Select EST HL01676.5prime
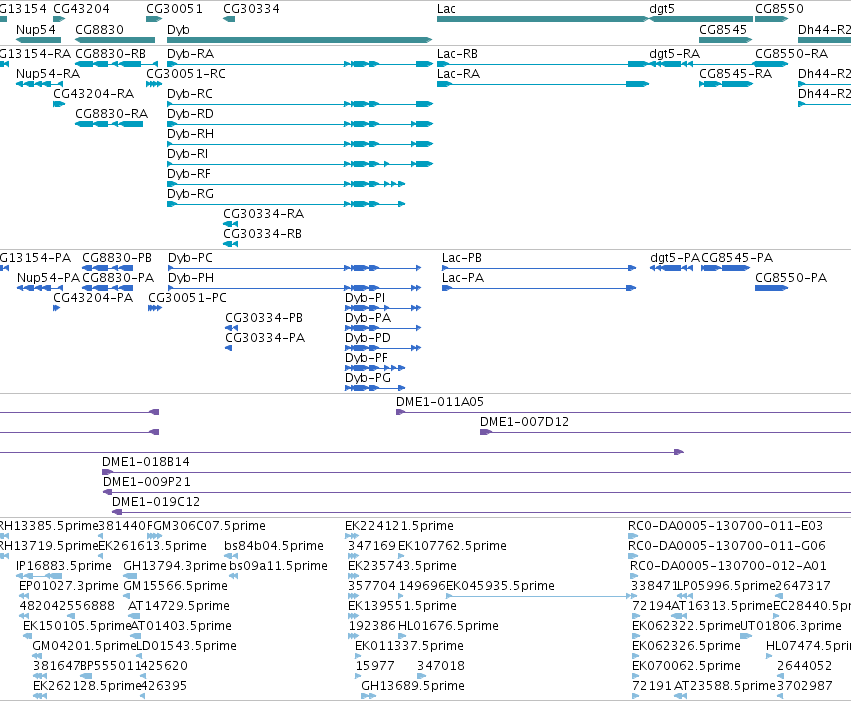 click(x=448, y=627)
